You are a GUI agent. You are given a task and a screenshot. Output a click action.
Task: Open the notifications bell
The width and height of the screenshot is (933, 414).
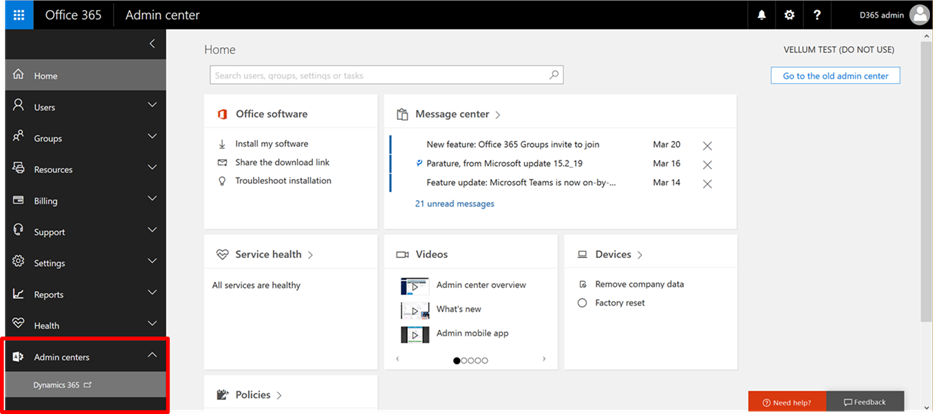point(762,15)
